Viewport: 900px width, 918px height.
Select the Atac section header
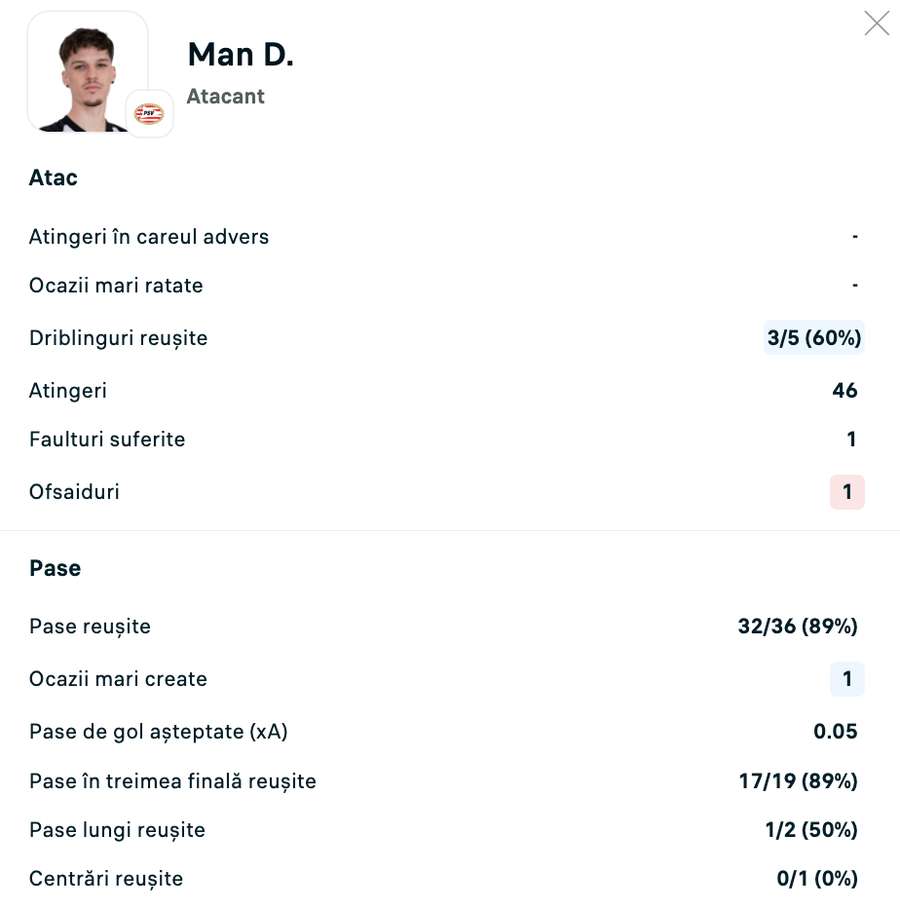pos(53,178)
